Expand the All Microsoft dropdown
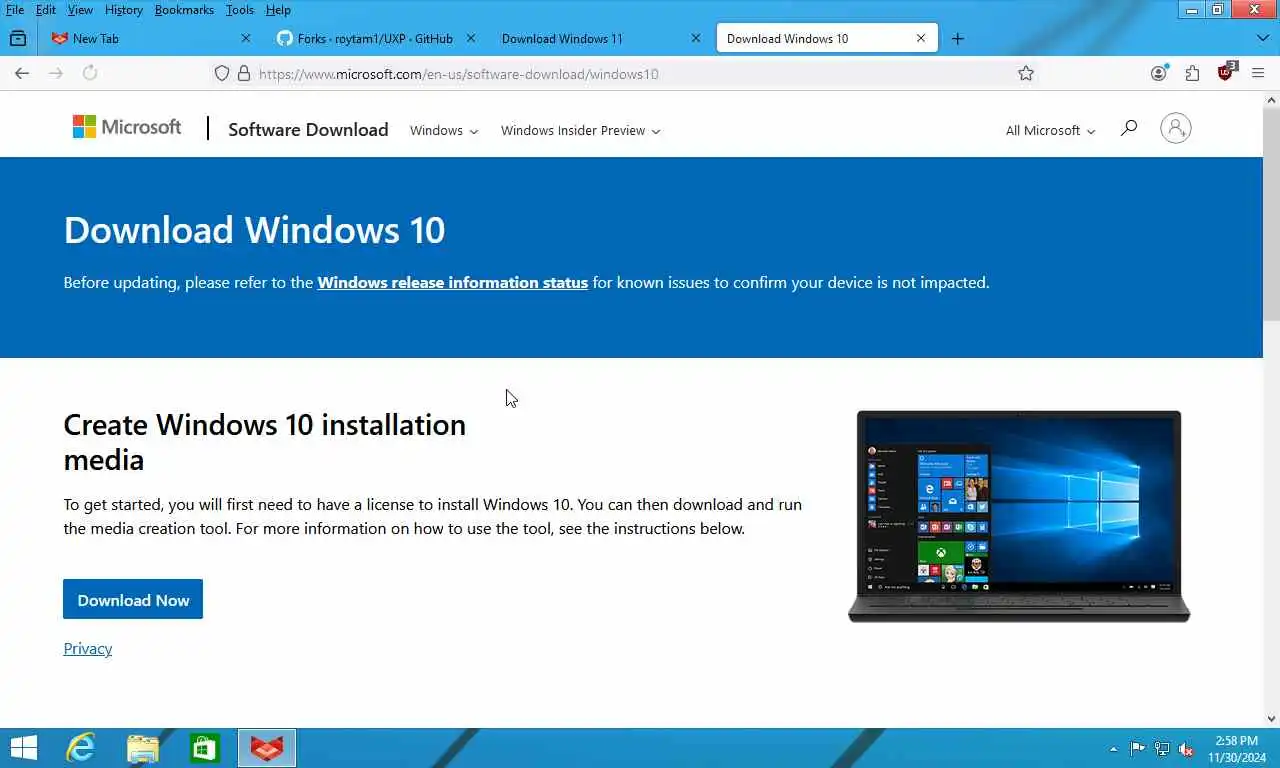The height and width of the screenshot is (768, 1280). 1050,130
